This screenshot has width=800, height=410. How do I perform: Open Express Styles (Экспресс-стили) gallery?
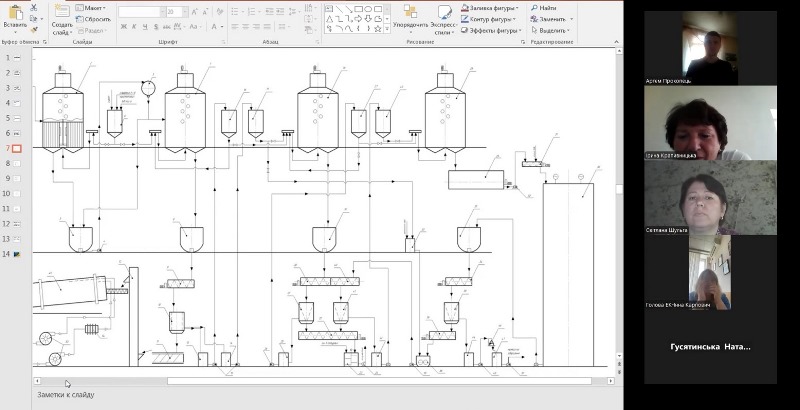[x=443, y=12]
